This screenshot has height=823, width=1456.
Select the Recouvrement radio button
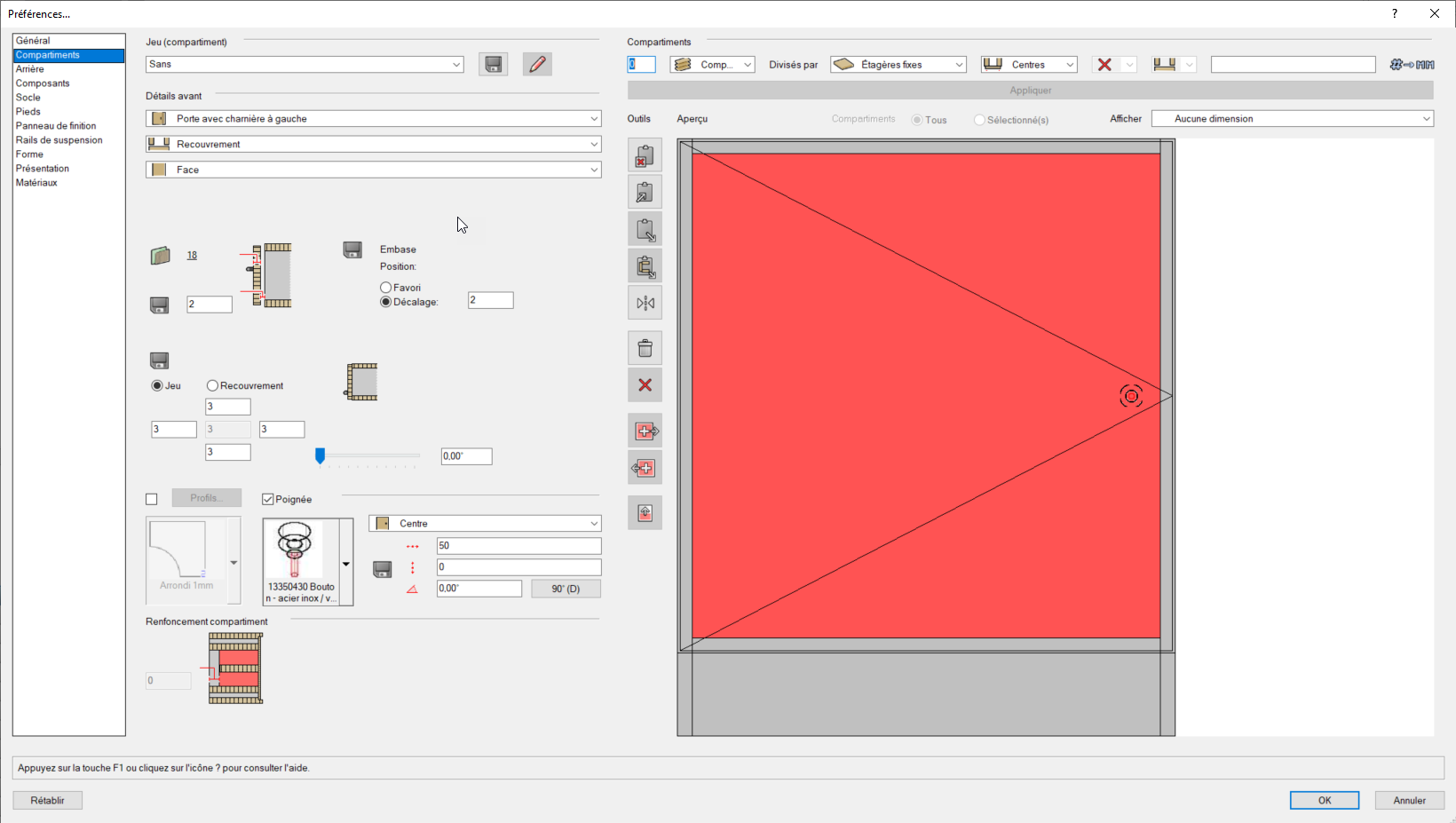pos(213,386)
